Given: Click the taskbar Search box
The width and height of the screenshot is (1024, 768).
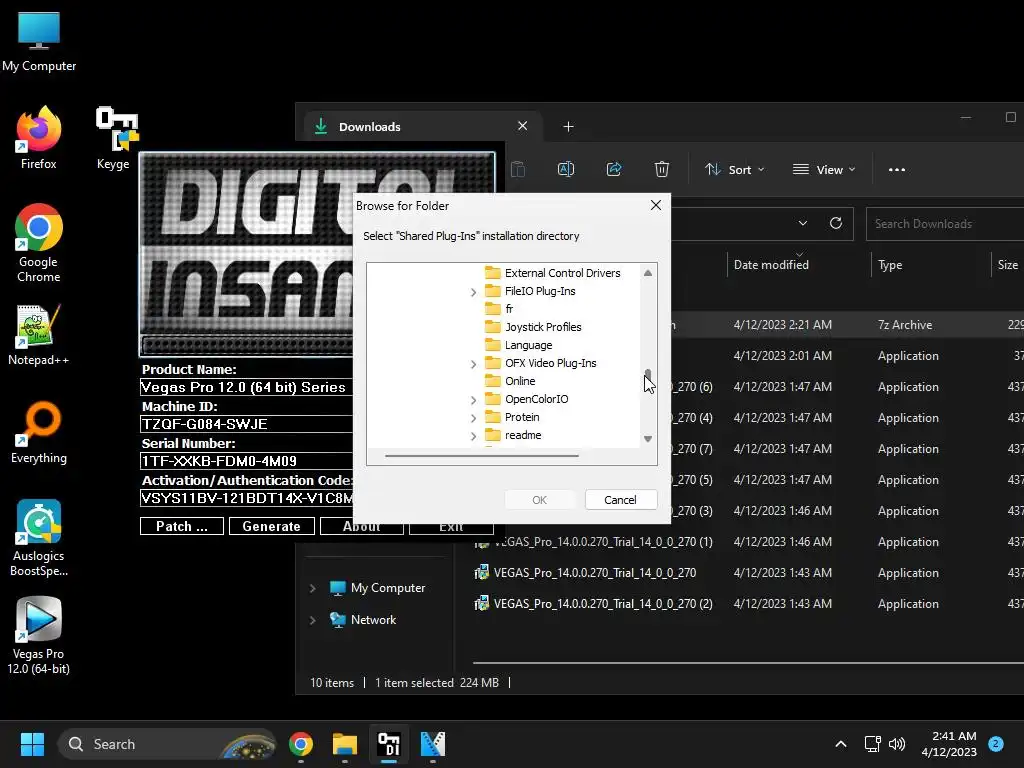Looking at the screenshot, I should [x=168, y=744].
